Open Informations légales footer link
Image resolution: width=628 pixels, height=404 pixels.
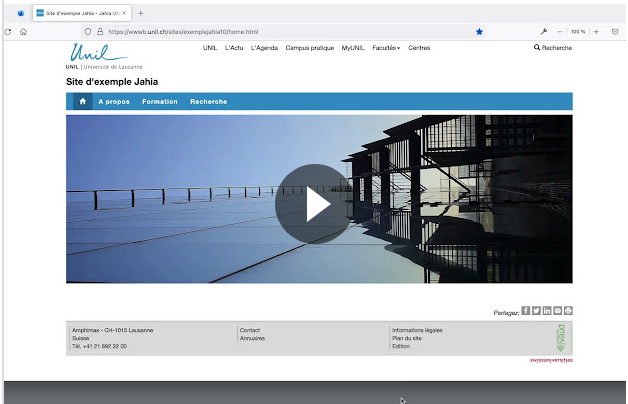417,330
